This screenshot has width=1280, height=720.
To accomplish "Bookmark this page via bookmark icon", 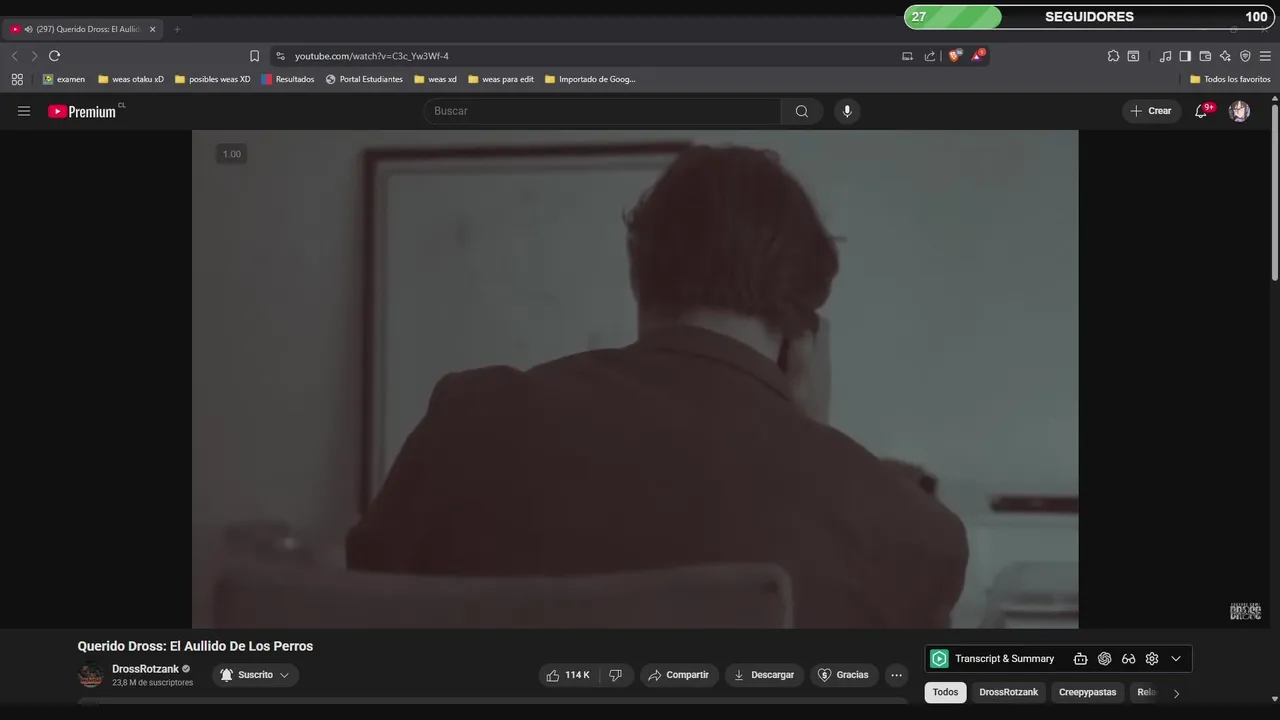I will (254, 56).
